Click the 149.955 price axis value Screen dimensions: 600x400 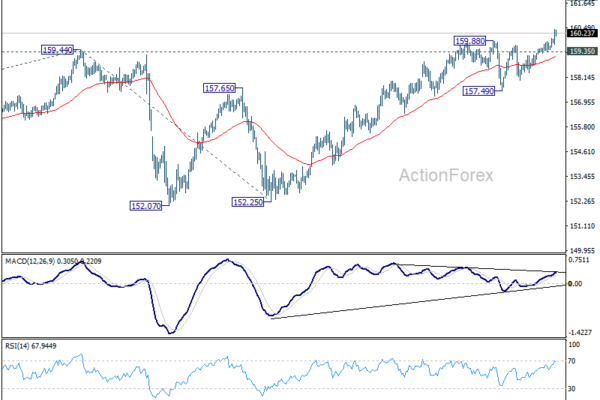coord(582,251)
